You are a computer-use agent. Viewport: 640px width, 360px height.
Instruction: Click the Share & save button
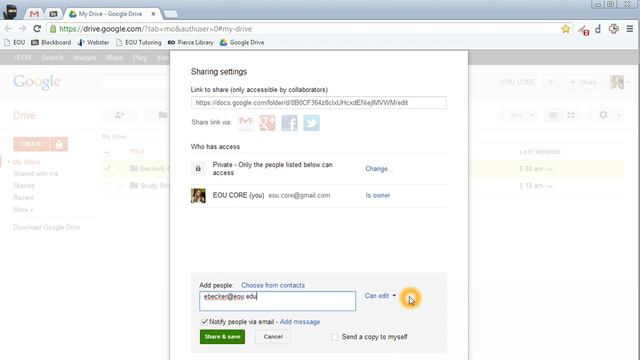222,337
